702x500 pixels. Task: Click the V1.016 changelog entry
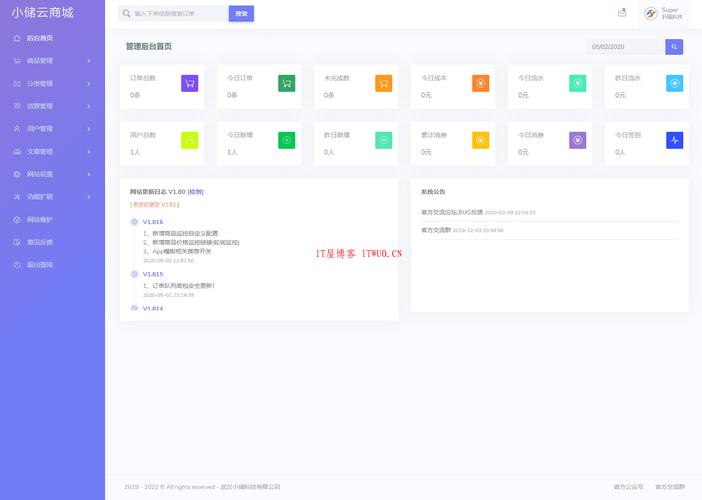153,222
